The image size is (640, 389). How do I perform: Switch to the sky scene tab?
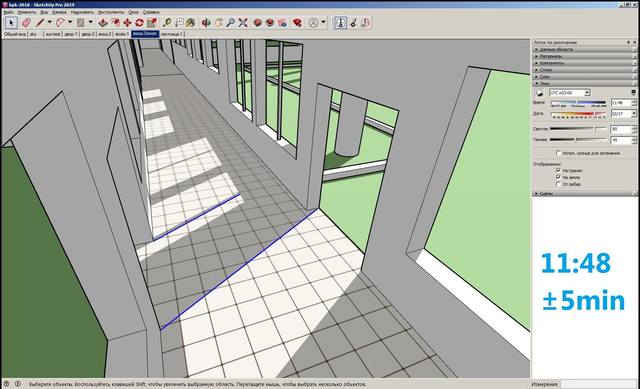pyautogui.click(x=33, y=34)
